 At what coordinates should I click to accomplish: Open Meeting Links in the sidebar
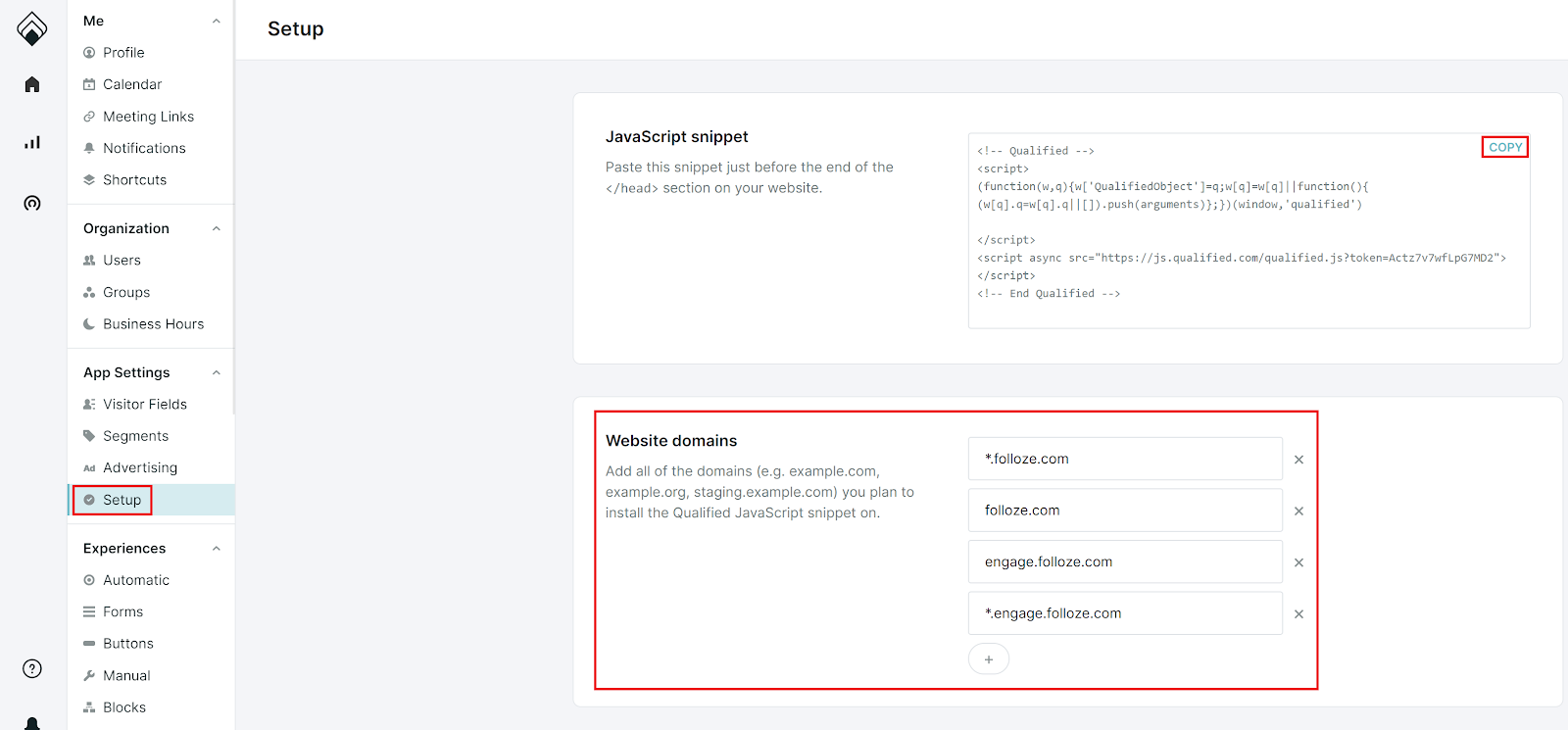pos(148,117)
